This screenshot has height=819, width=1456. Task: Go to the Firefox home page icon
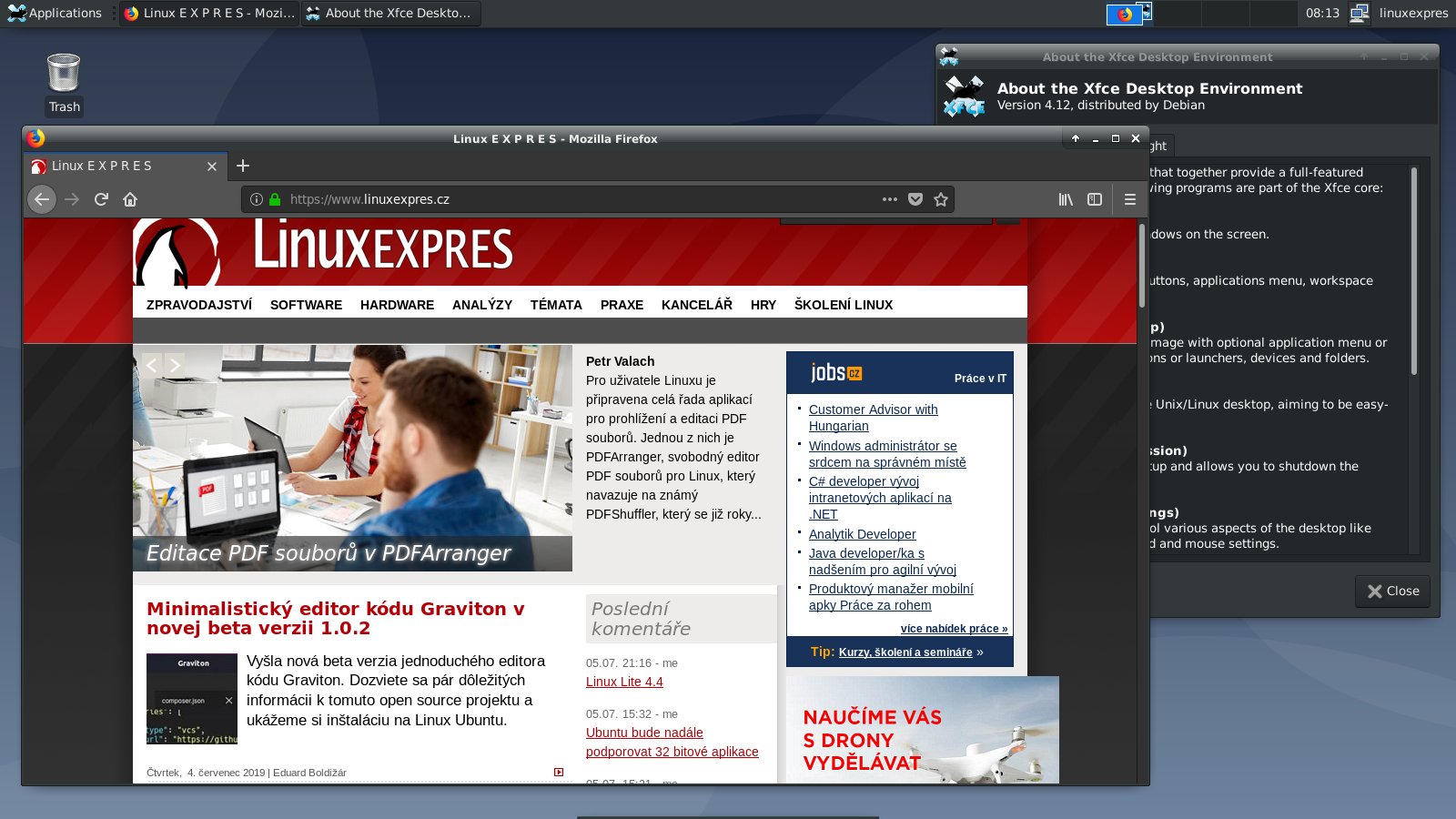(x=130, y=199)
